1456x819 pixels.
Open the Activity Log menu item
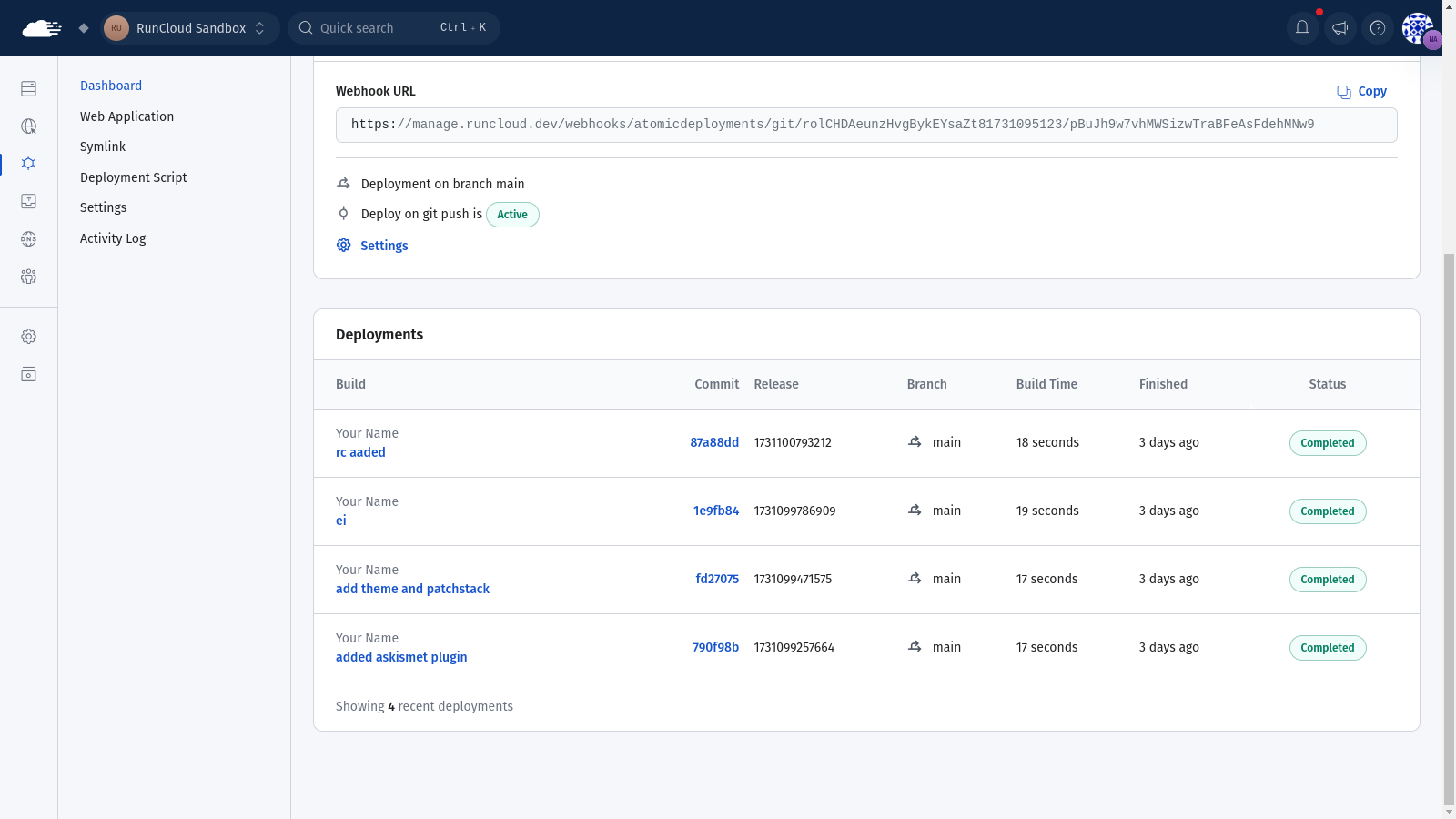coord(113,238)
